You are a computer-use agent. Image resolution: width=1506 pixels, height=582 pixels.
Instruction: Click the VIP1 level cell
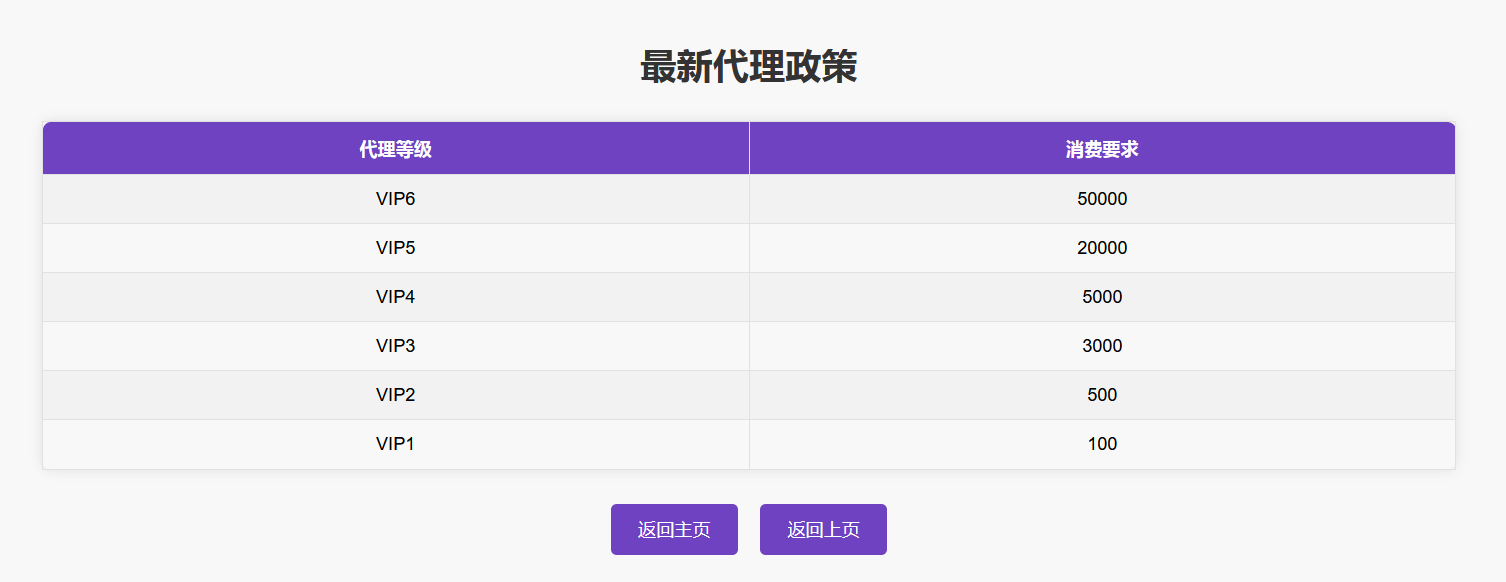396,443
